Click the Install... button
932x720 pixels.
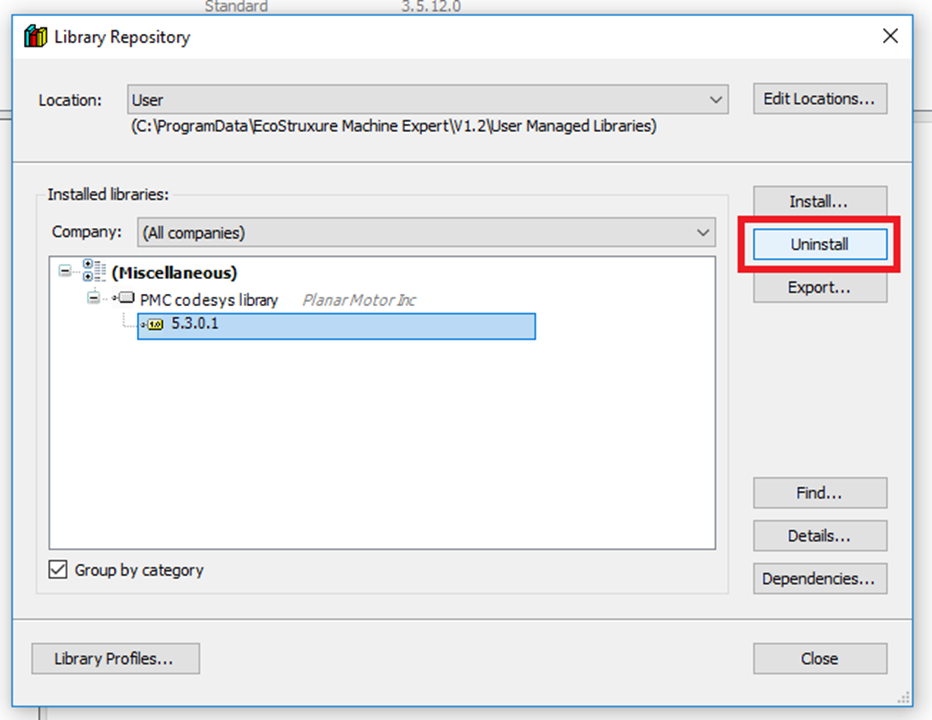819,202
